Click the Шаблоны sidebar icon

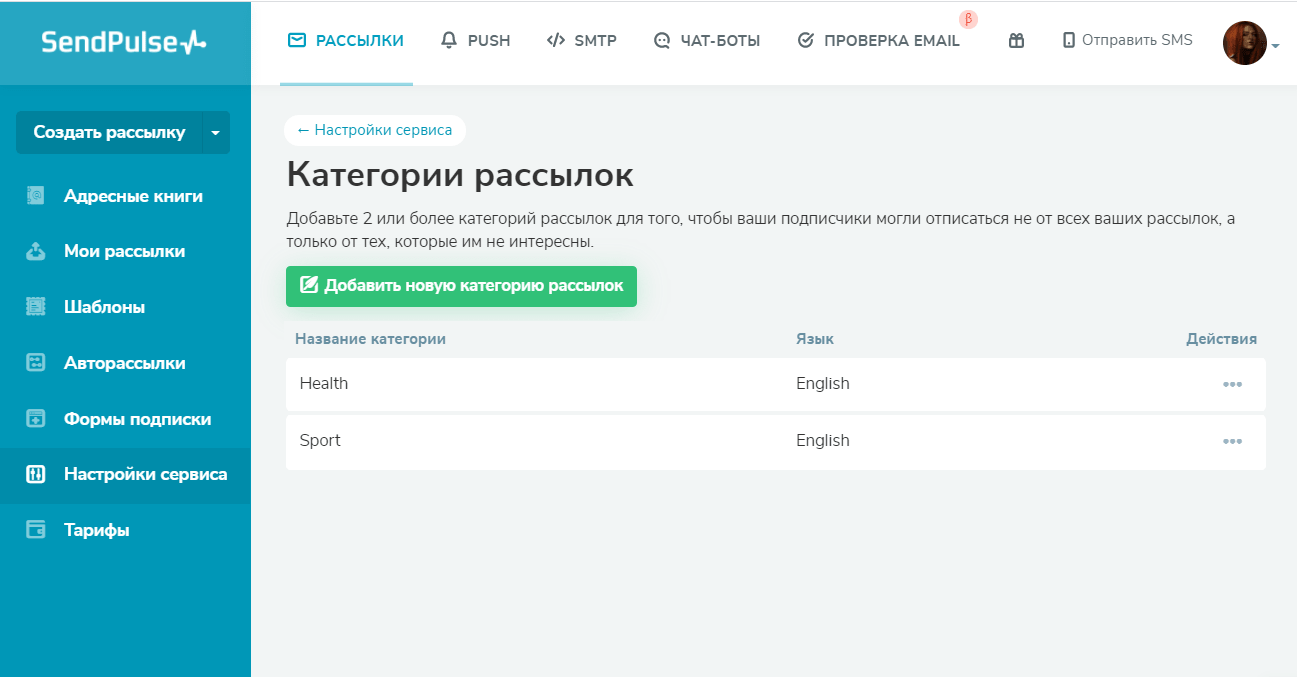pyautogui.click(x=36, y=307)
